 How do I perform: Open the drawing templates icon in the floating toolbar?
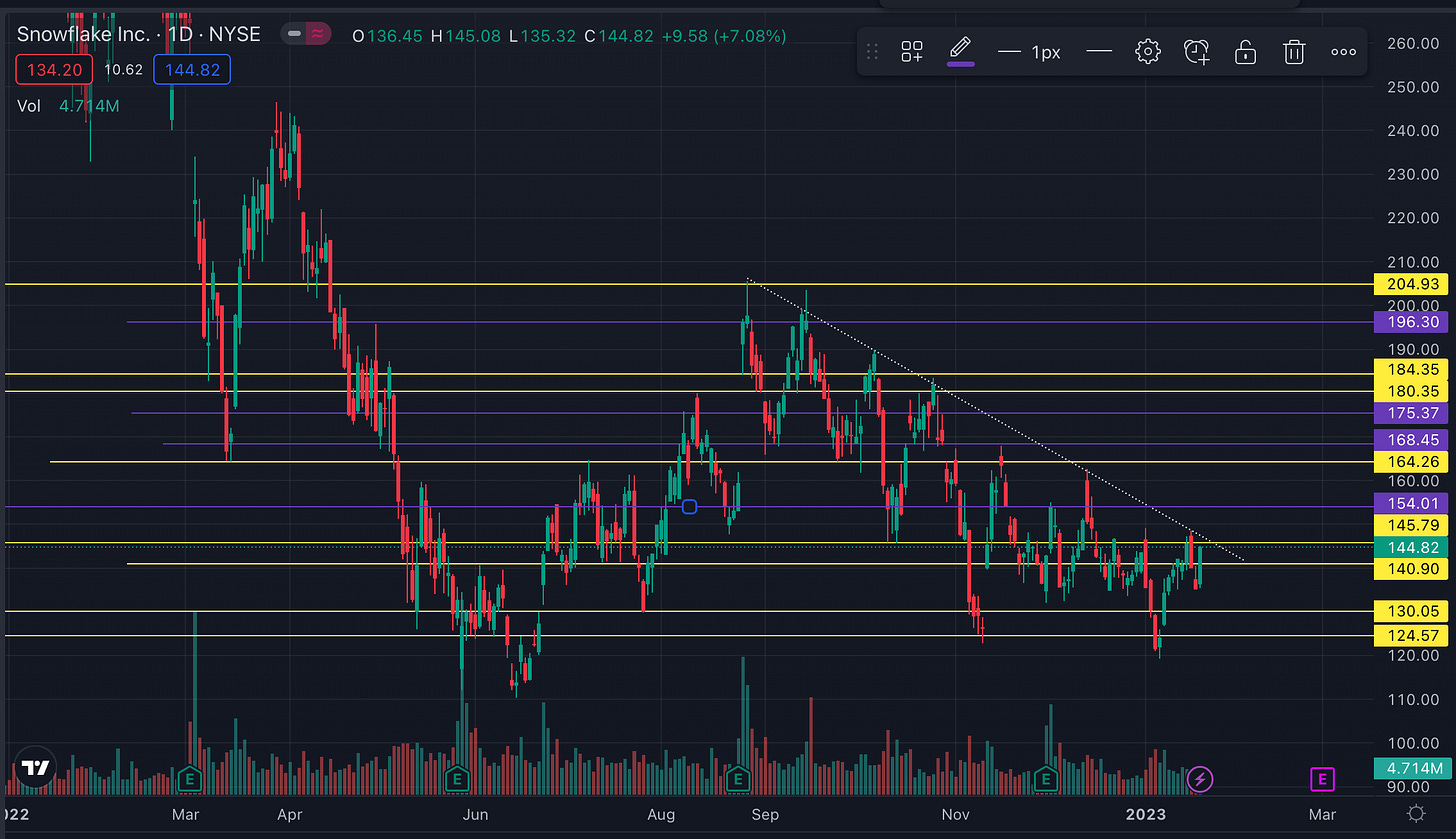(x=911, y=52)
